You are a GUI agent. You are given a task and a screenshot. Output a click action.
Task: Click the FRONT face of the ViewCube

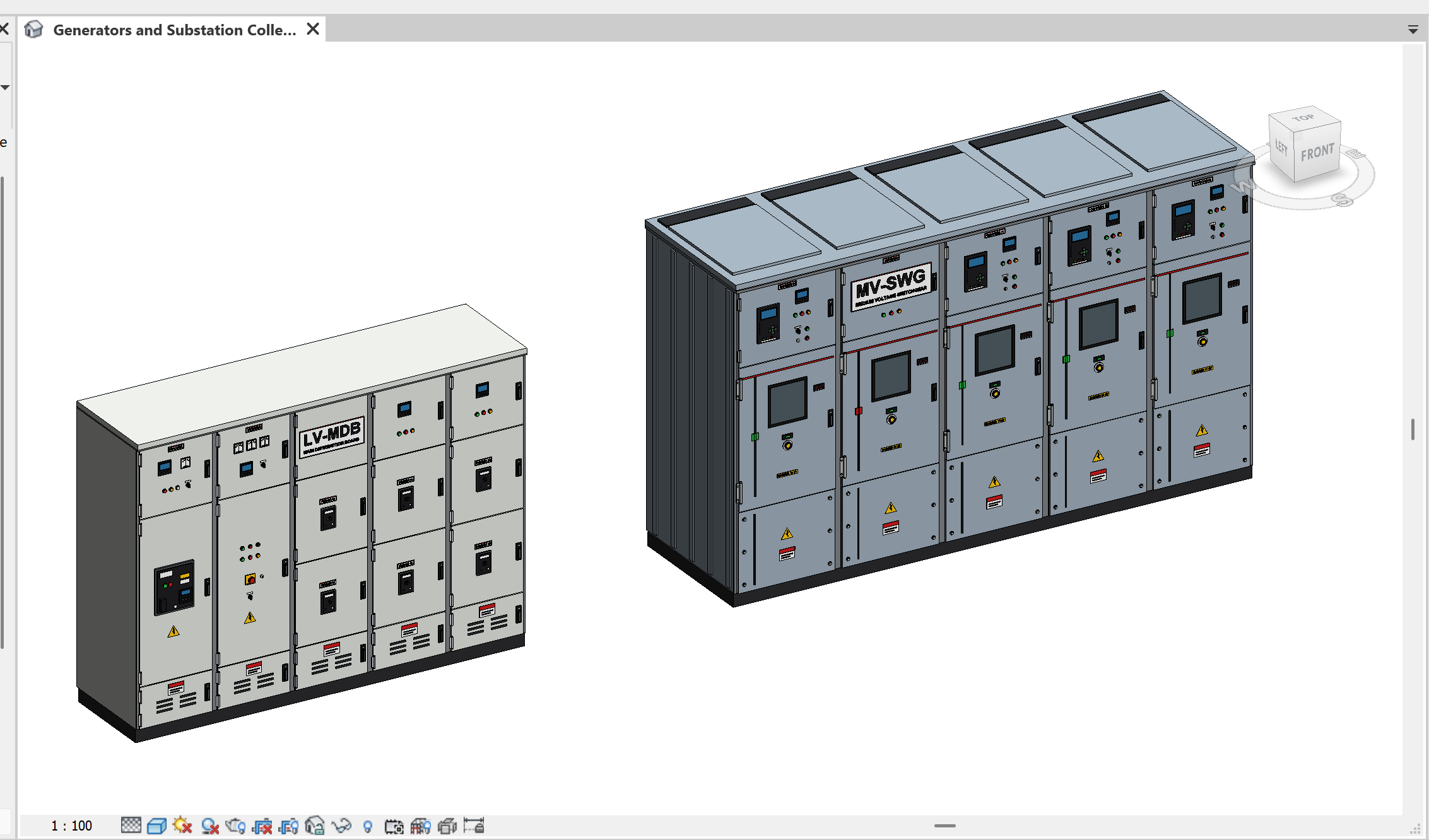(x=1317, y=153)
